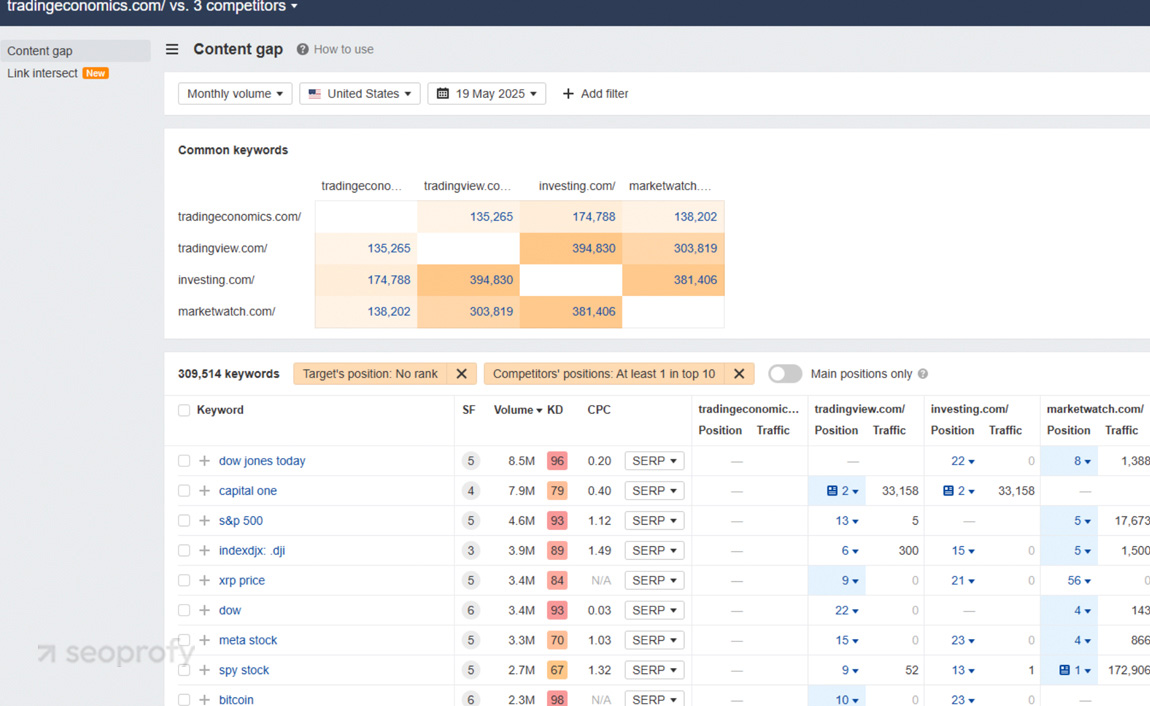Open SERP dropdown for dow jones today

654,460
